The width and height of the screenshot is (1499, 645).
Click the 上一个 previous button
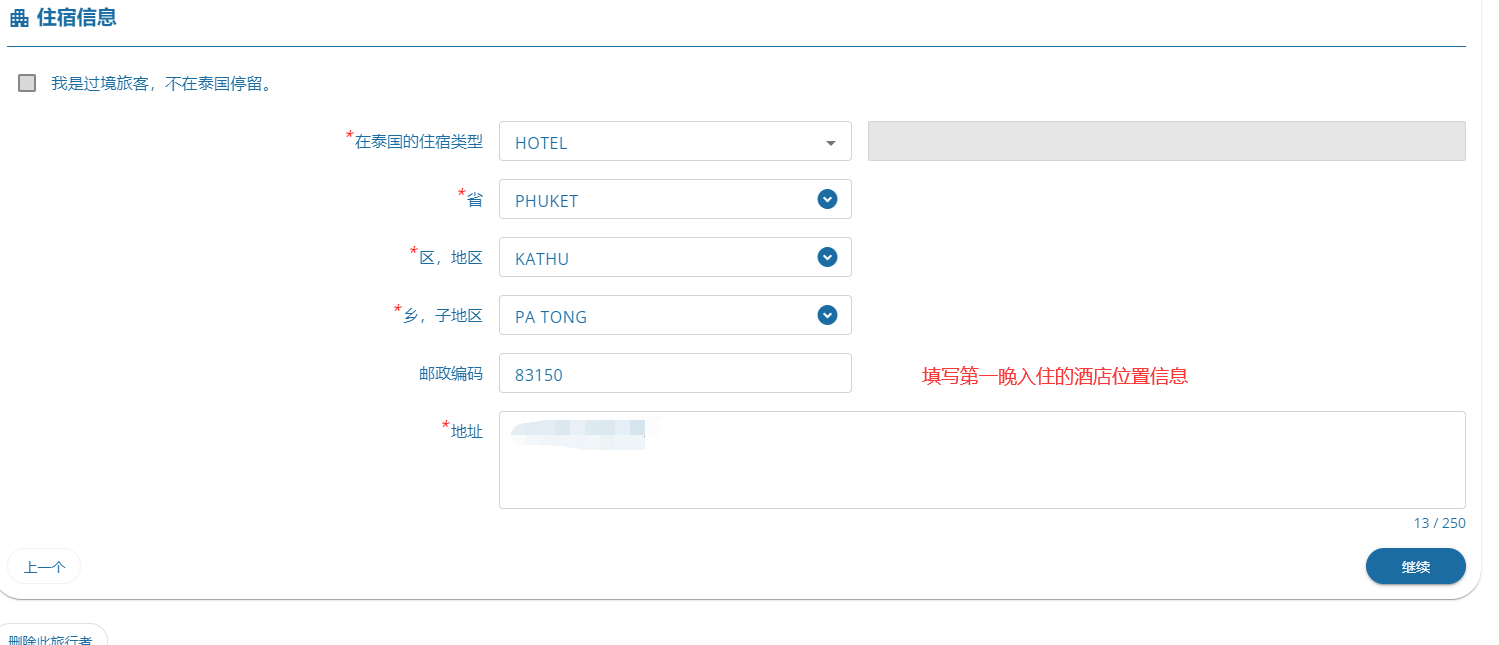(43, 566)
